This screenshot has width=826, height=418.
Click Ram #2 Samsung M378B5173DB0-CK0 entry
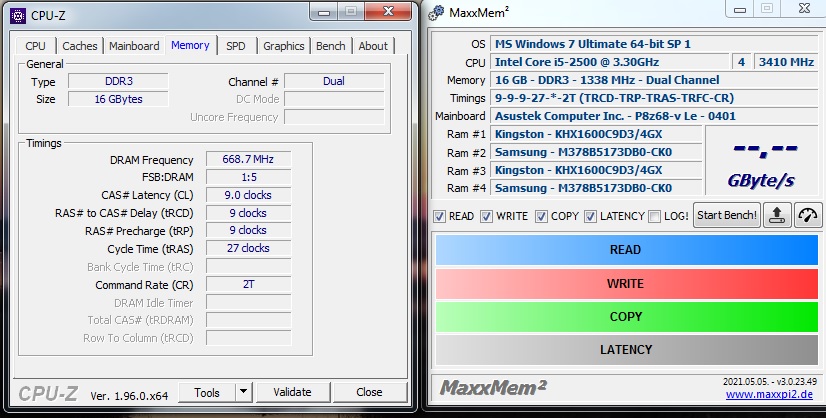tap(596, 152)
